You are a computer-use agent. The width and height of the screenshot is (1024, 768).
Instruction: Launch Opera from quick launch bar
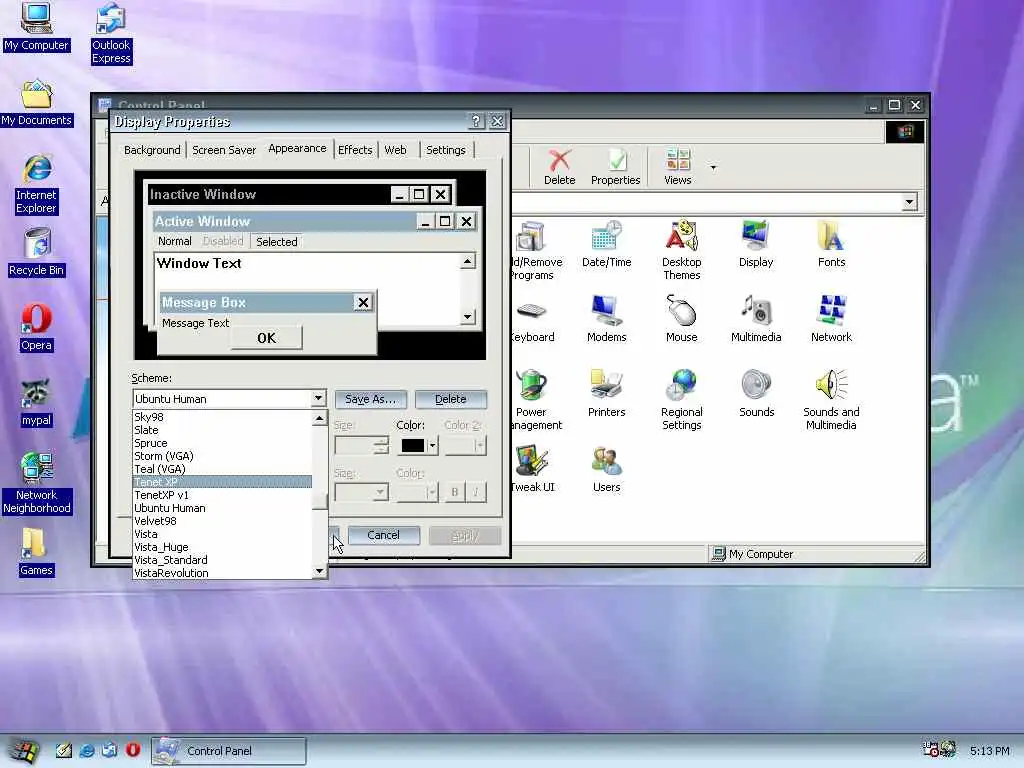click(133, 750)
